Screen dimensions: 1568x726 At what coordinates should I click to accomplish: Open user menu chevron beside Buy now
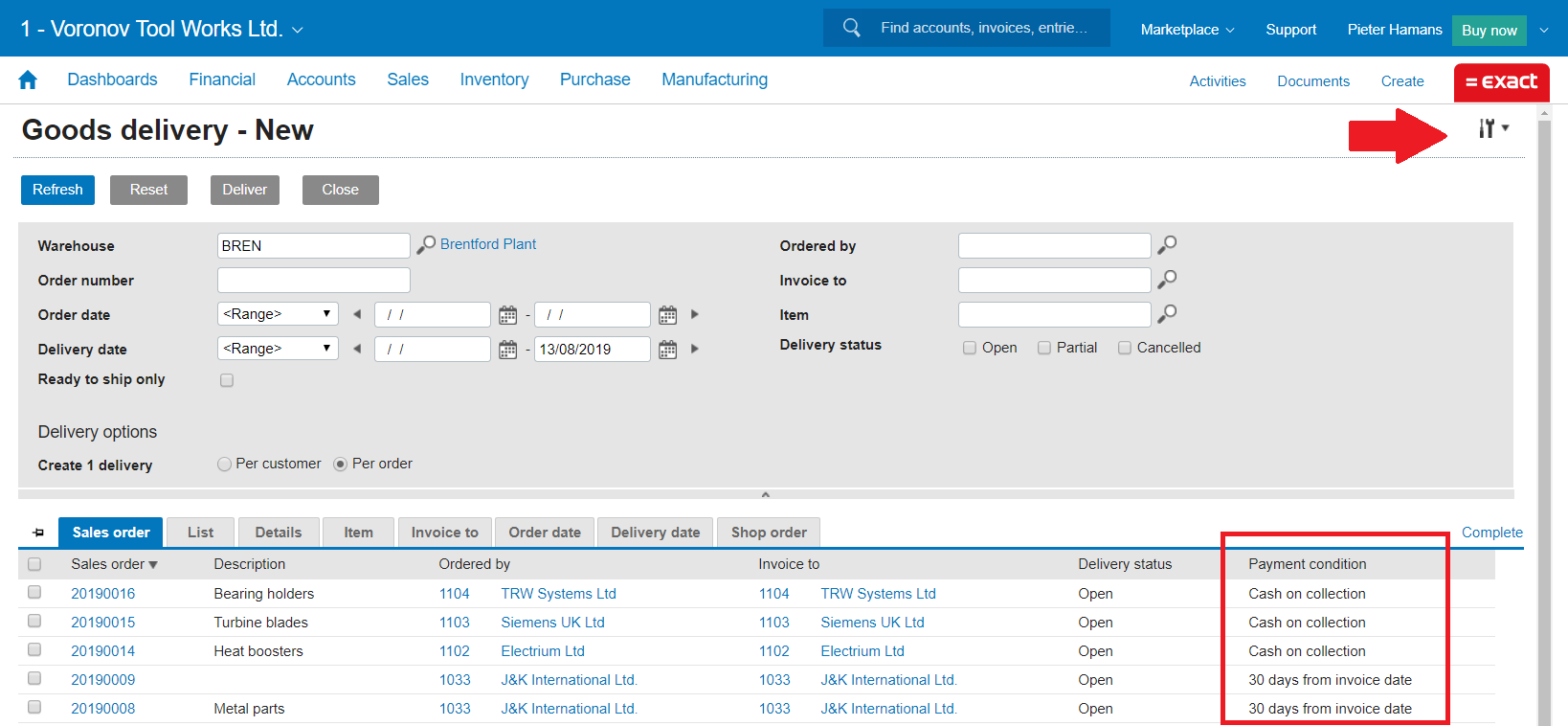tap(1544, 30)
